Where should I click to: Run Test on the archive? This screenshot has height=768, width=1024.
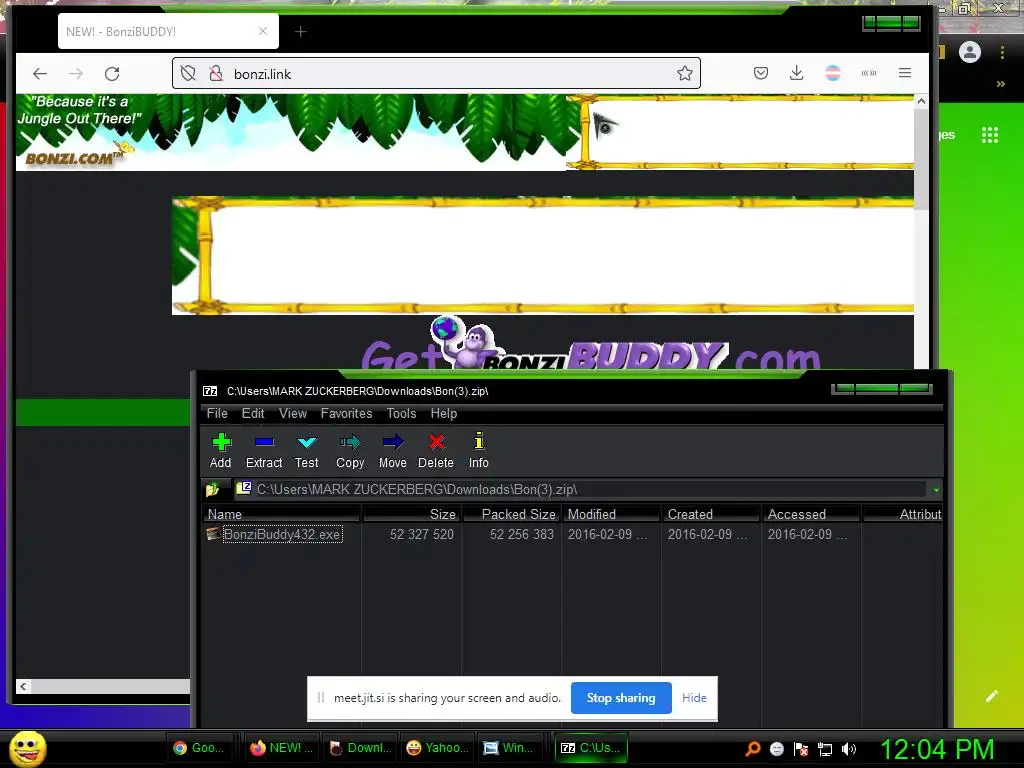[x=306, y=451]
